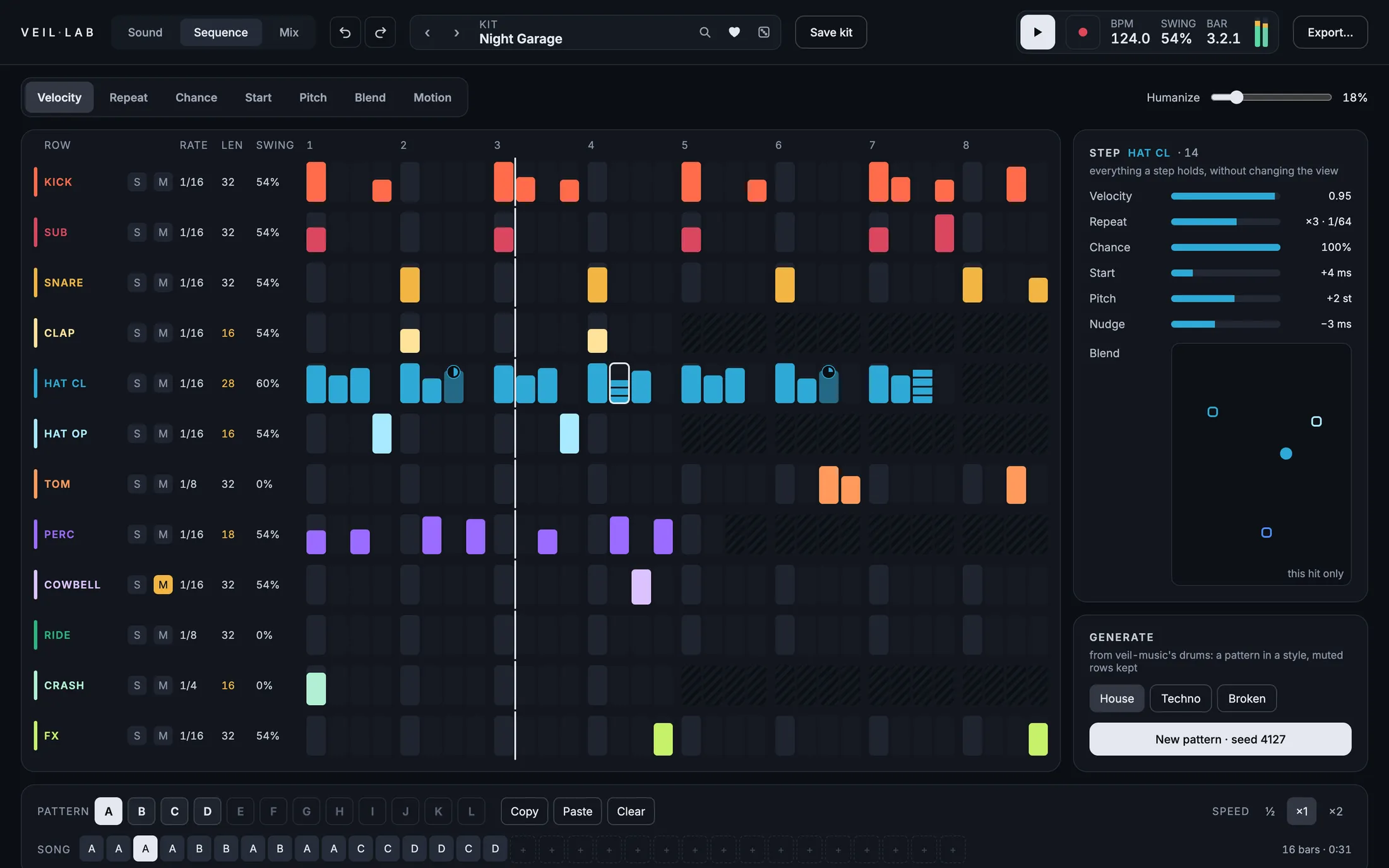Choose the Broken generate style
1389x868 pixels.
pos(1247,699)
